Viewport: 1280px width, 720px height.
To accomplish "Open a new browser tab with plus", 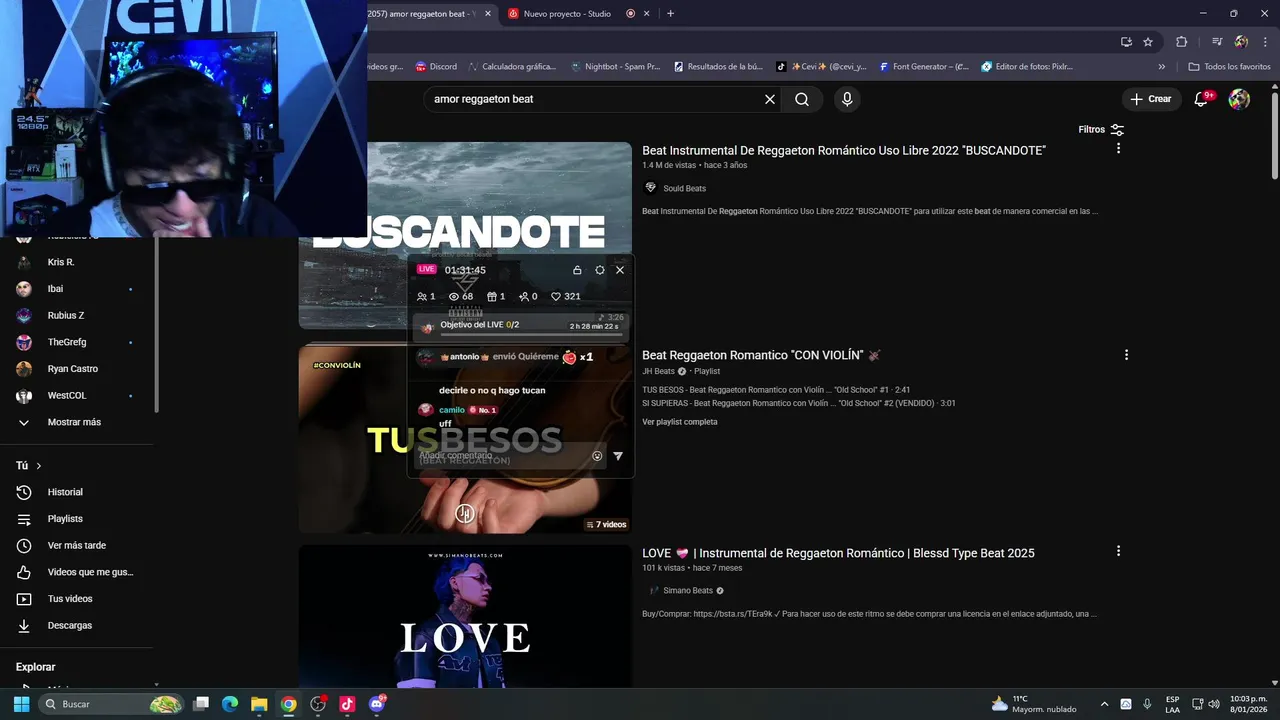I will 670,14.
